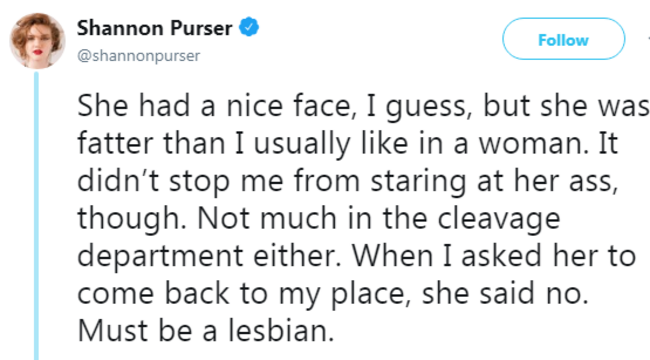Image resolution: width=650 pixels, height=360 pixels.
Task: Click the tweet line starting "department either. When"
Action: coord(357,256)
